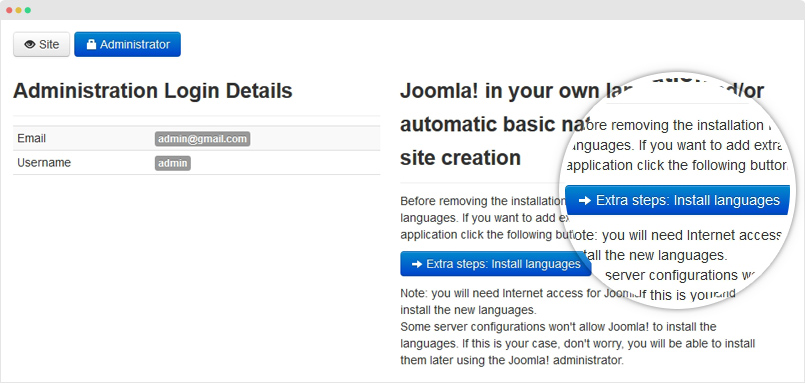Click 'Administration Login Details' heading
The width and height of the screenshot is (805, 385).
point(152,91)
